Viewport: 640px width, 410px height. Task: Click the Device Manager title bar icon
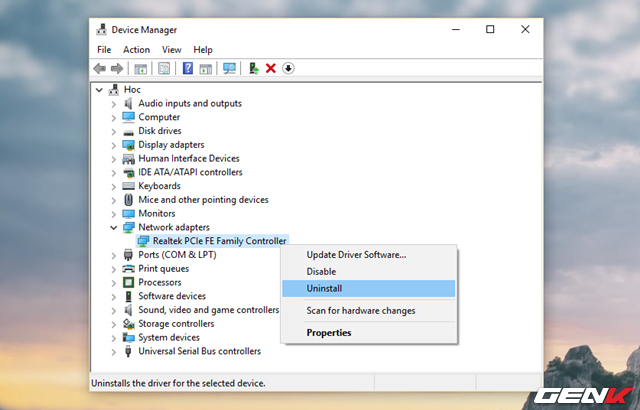[x=101, y=30]
